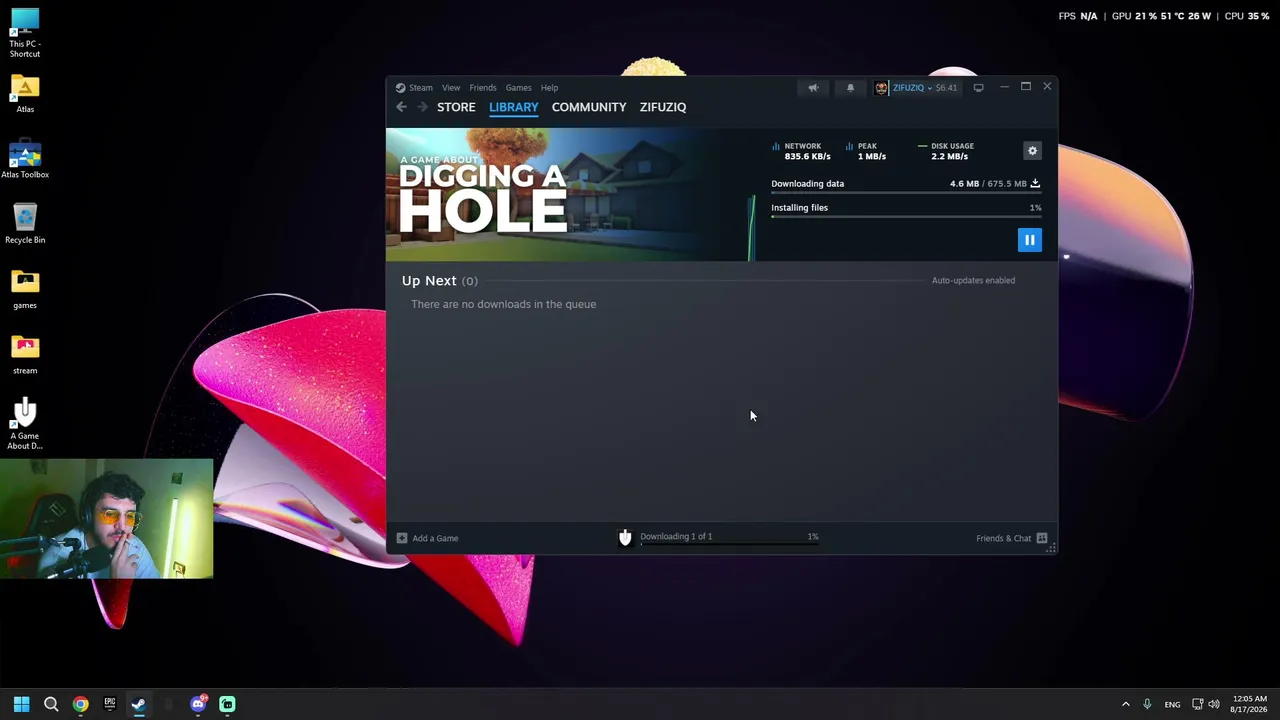Open the Games menu
The image size is (1280, 720).
click(518, 88)
